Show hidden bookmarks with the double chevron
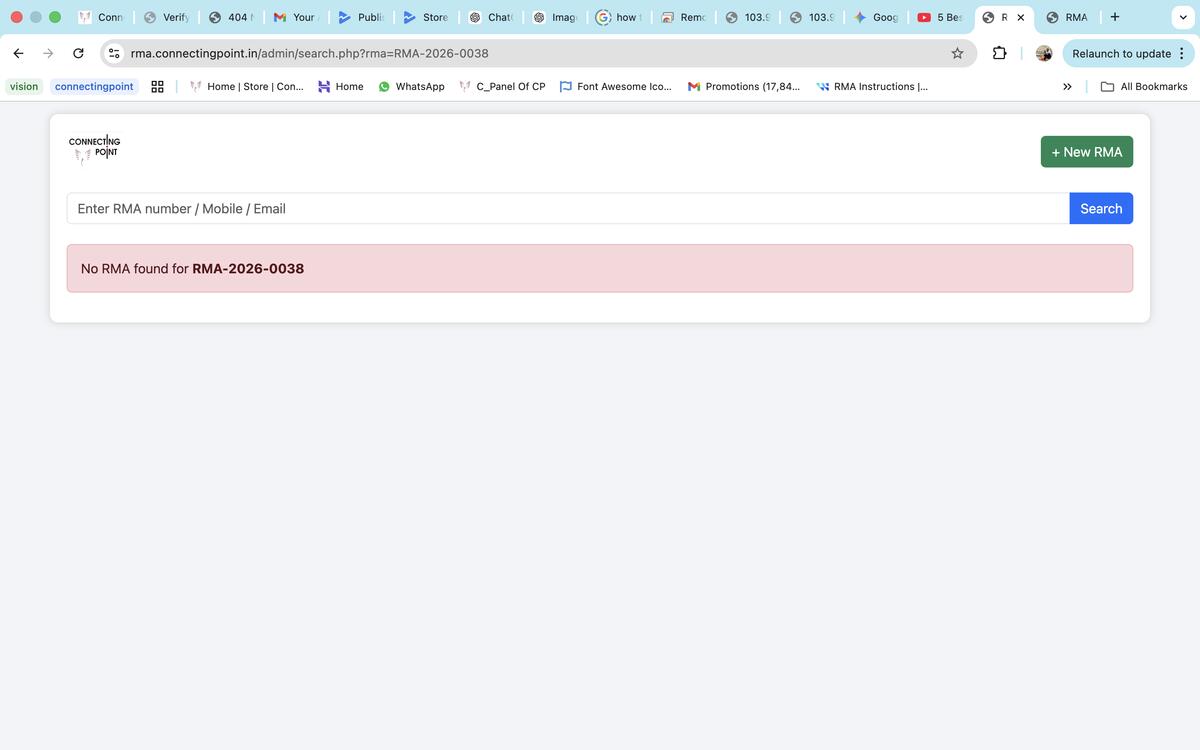The height and width of the screenshot is (750, 1200). pyautogui.click(x=1067, y=87)
